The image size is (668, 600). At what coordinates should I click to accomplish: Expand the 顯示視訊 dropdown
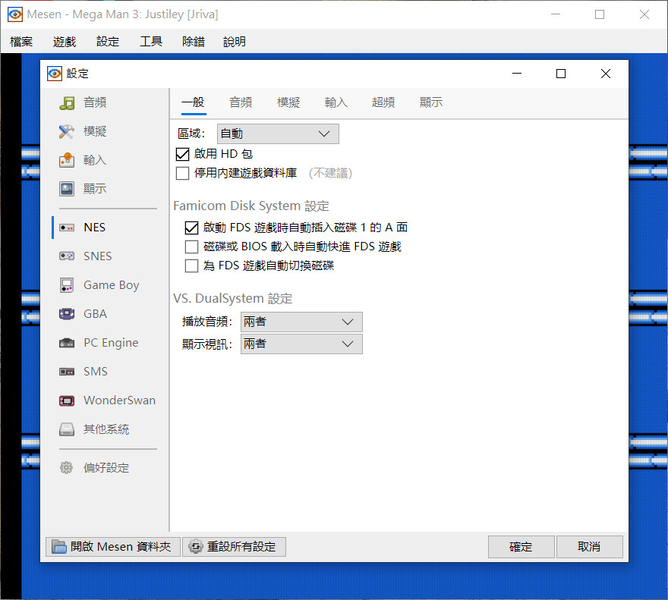click(302, 344)
